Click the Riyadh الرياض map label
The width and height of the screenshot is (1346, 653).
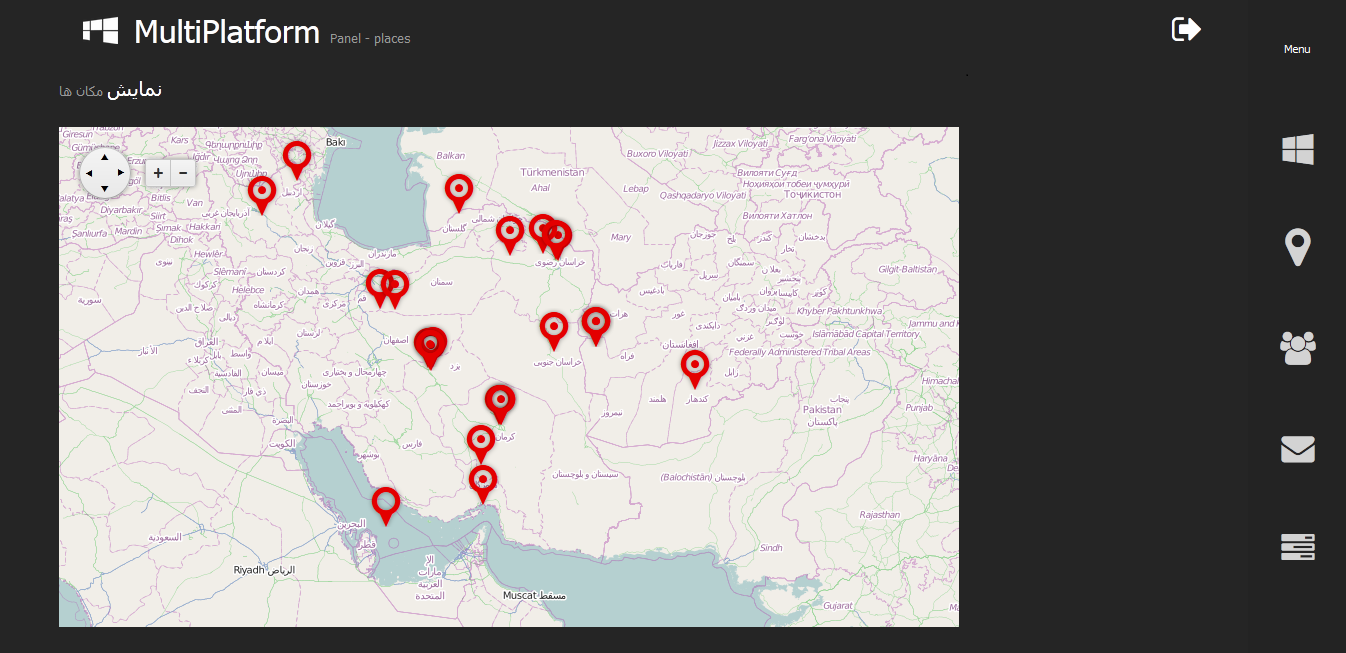tap(264, 570)
